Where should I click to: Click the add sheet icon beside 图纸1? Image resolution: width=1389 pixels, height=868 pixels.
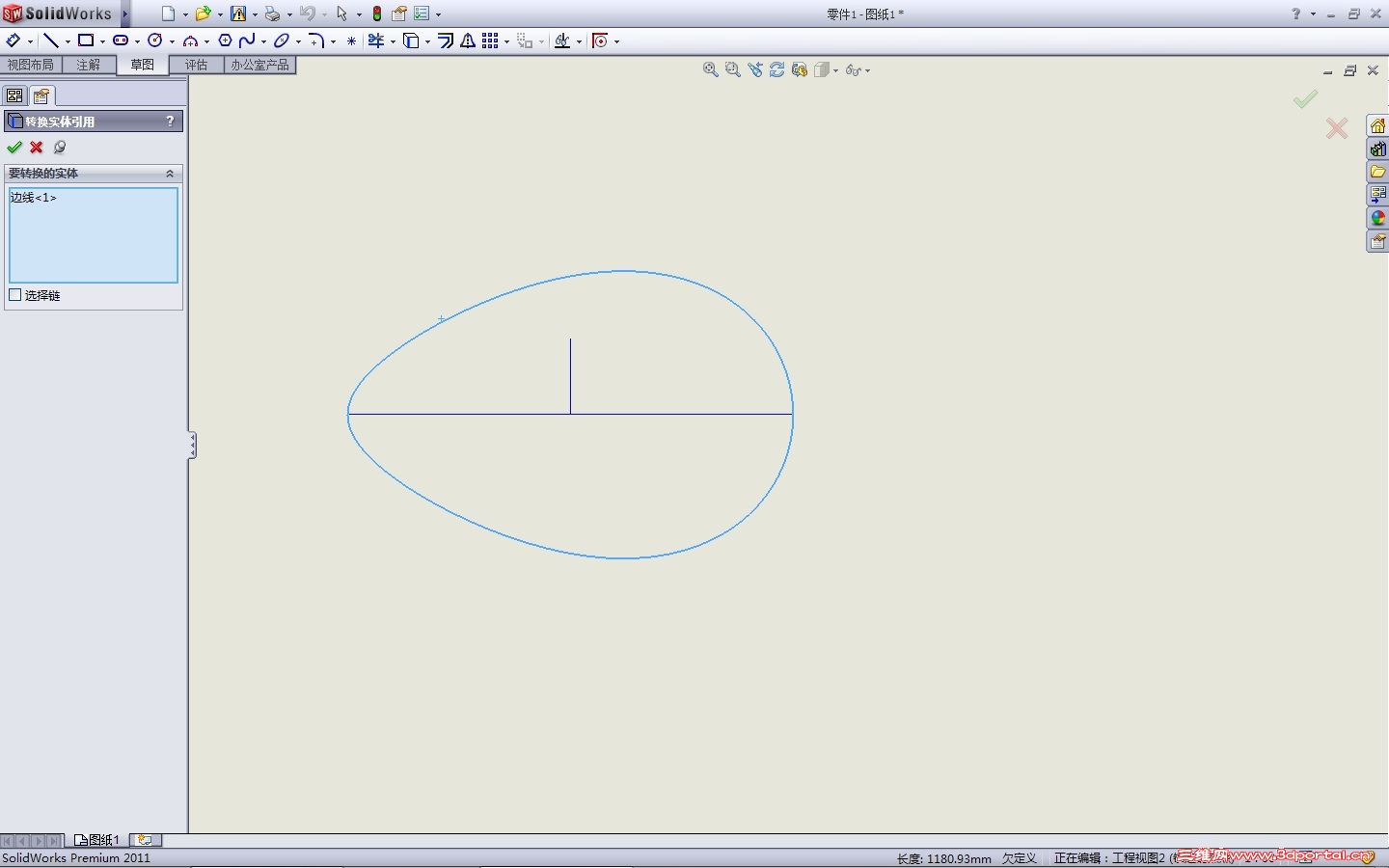pyautogui.click(x=145, y=840)
